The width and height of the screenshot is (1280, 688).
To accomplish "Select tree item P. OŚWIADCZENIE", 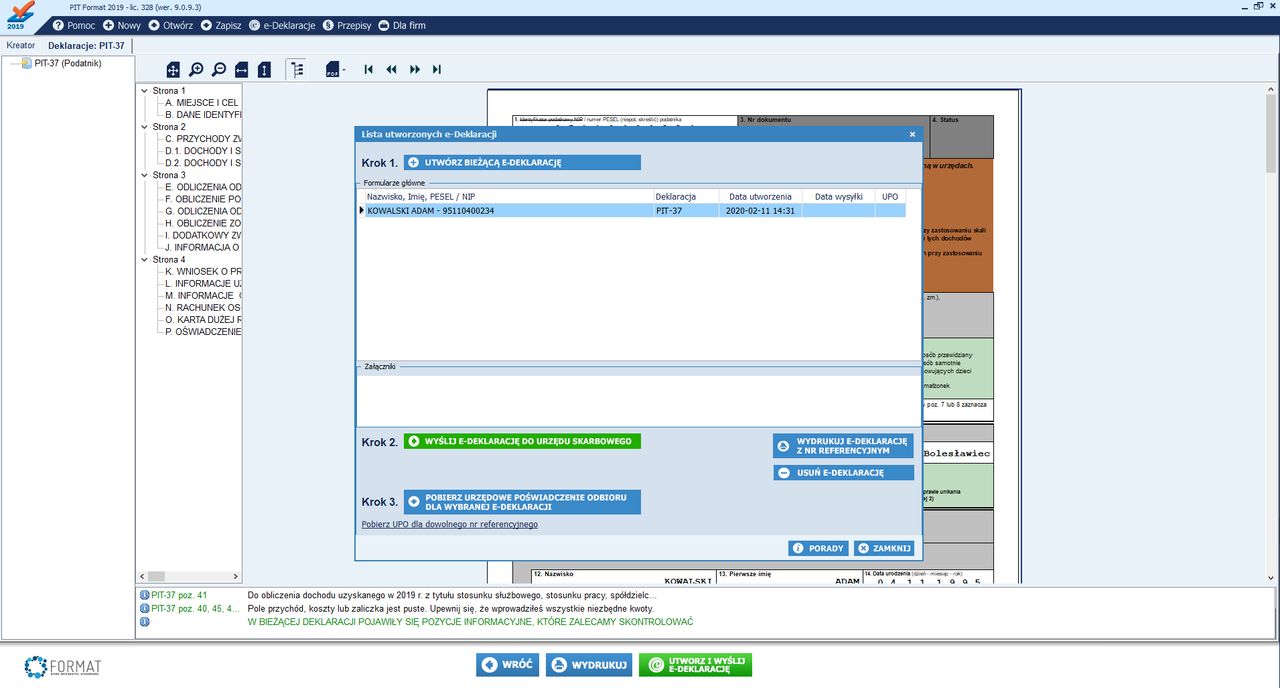I will (203, 331).
